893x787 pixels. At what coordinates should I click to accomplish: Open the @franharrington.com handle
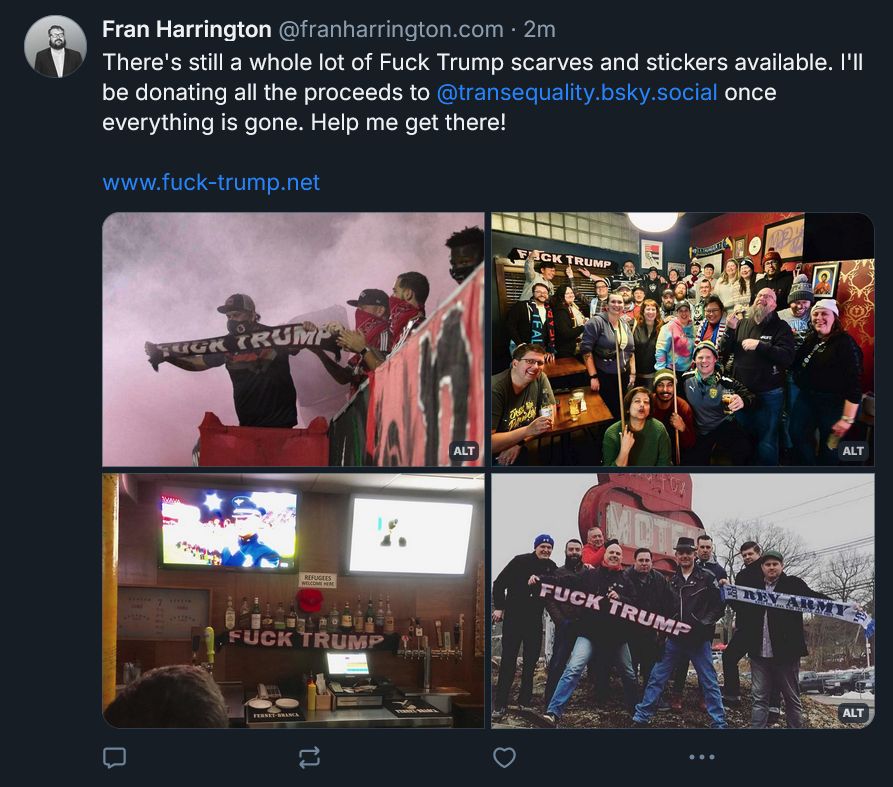pos(391,29)
